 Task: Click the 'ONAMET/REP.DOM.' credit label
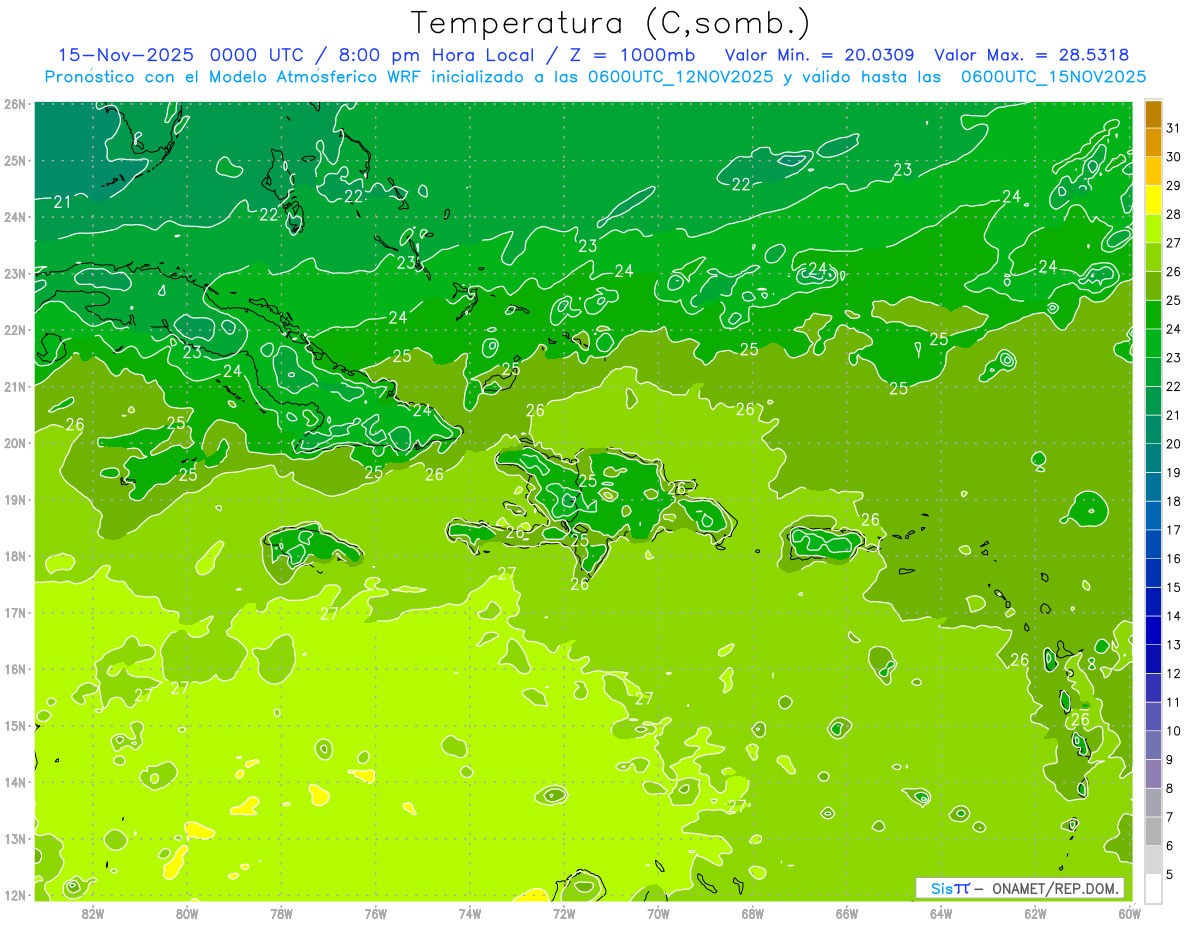pyautogui.click(x=1056, y=888)
